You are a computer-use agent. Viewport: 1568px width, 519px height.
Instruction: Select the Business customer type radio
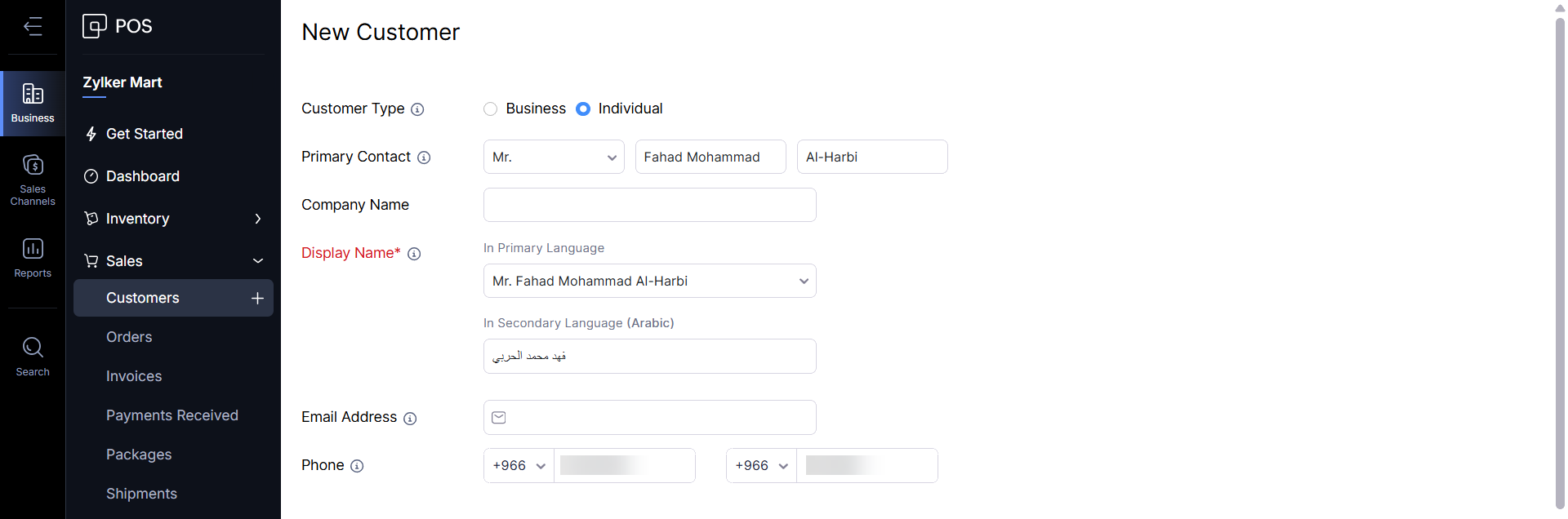pos(491,109)
